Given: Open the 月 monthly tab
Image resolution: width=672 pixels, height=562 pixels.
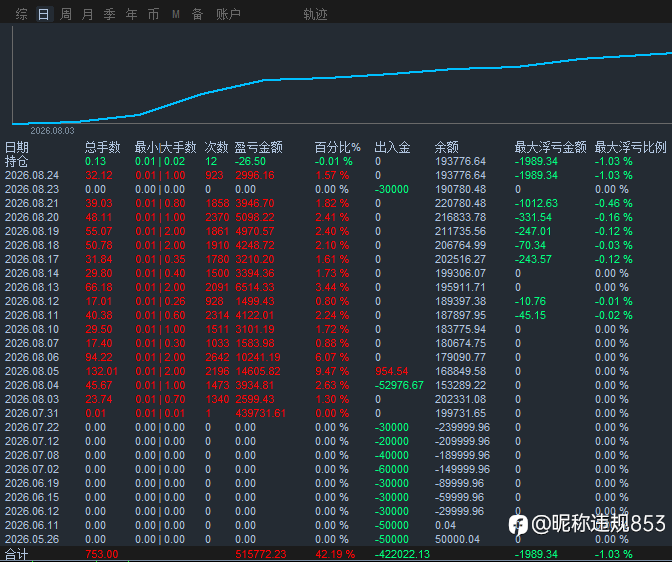Looking at the screenshot, I should pos(88,14).
